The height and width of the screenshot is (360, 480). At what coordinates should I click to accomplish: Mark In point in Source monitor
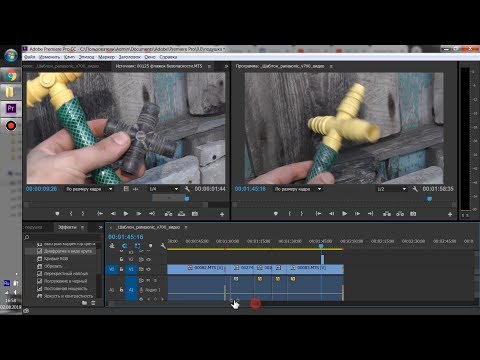(x=71, y=214)
